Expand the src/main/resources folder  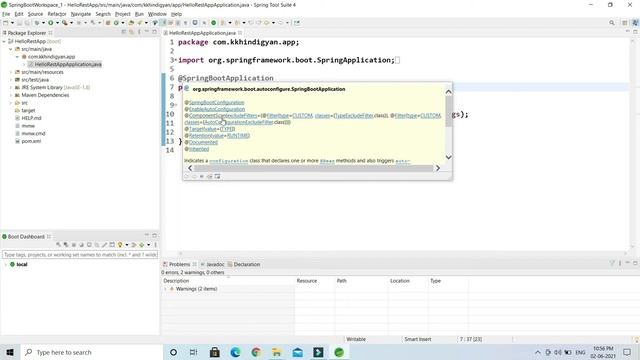pos(11,72)
